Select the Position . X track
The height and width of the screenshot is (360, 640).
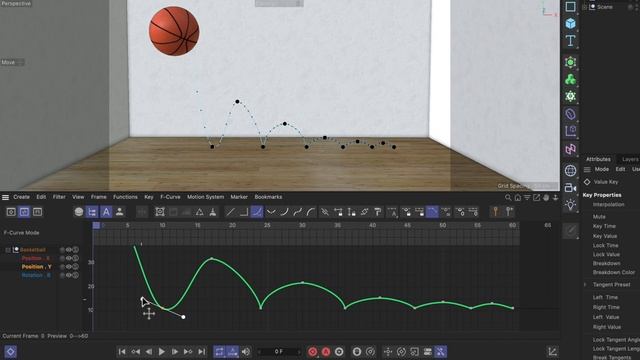tap(36, 258)
